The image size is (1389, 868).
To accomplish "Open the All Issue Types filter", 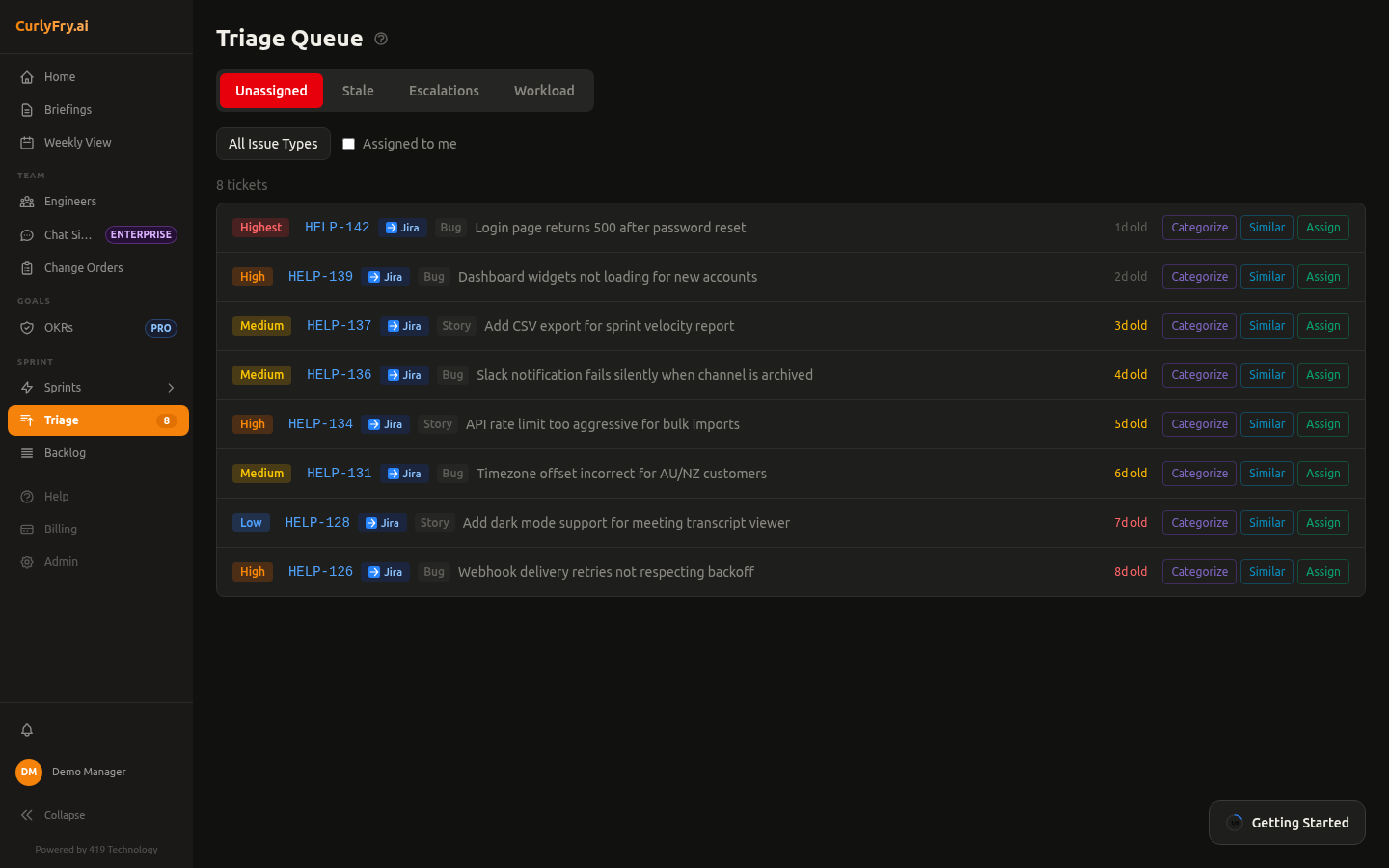I will pos(273,144).
